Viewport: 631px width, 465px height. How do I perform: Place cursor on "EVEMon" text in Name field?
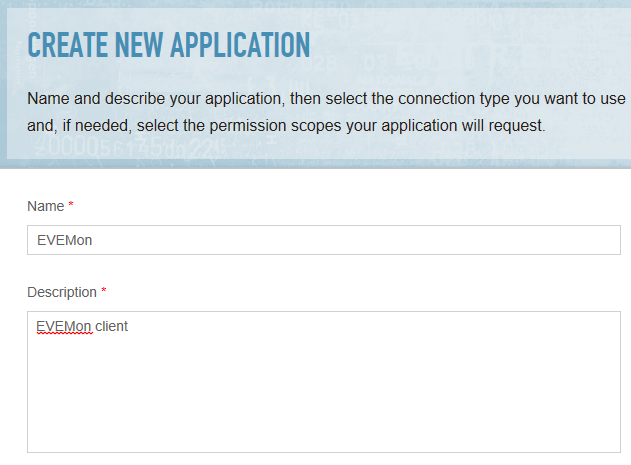[64, 240]
